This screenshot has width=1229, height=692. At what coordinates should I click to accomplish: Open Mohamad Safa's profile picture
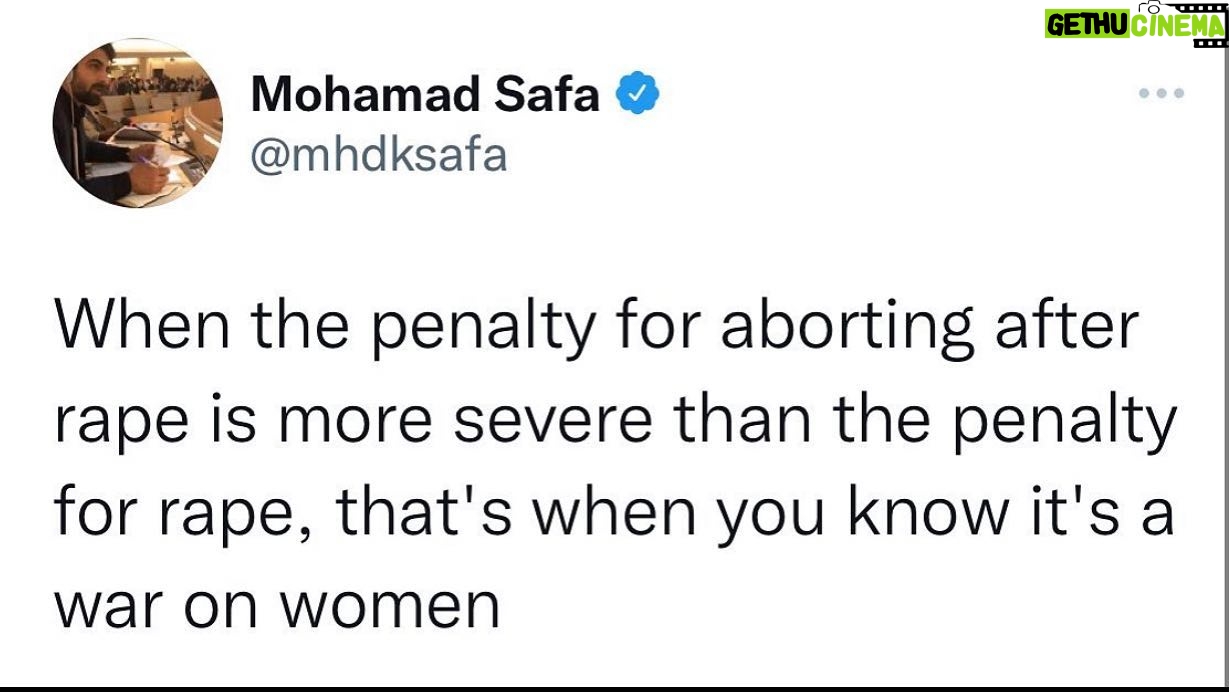click(x=137, y=124)
